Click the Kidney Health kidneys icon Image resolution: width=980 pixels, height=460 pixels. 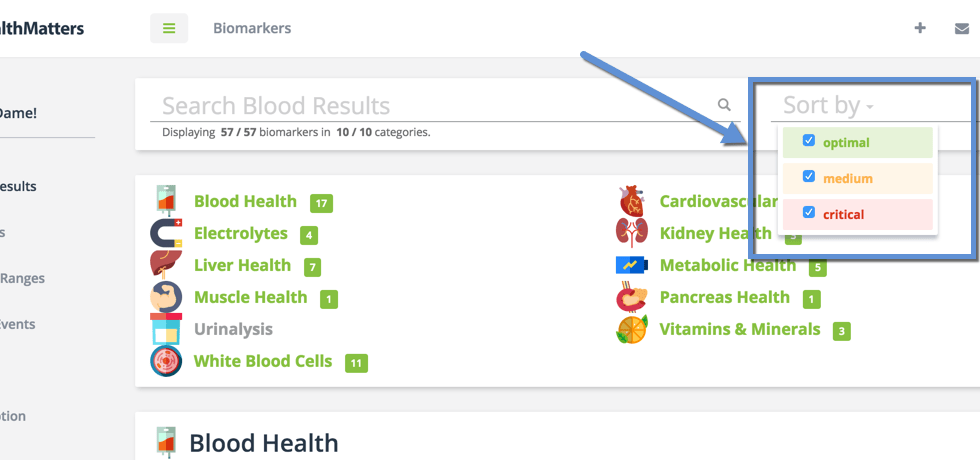(x=632, y=233)
